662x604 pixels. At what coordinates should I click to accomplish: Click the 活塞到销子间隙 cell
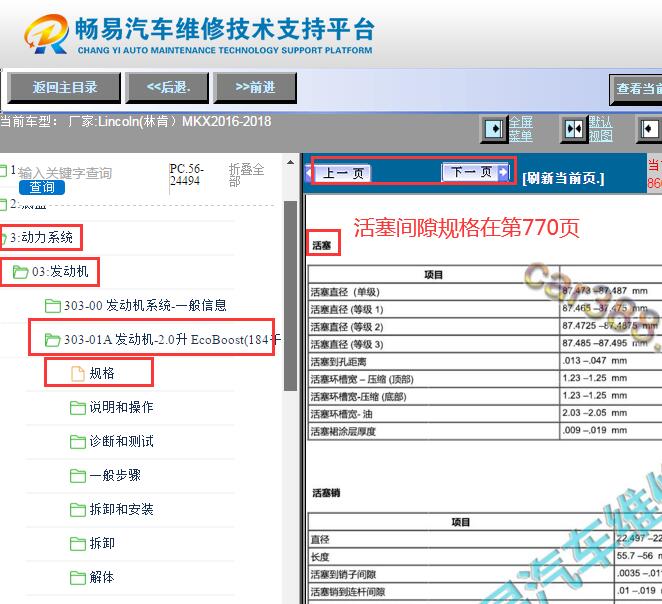coord(461,574)
